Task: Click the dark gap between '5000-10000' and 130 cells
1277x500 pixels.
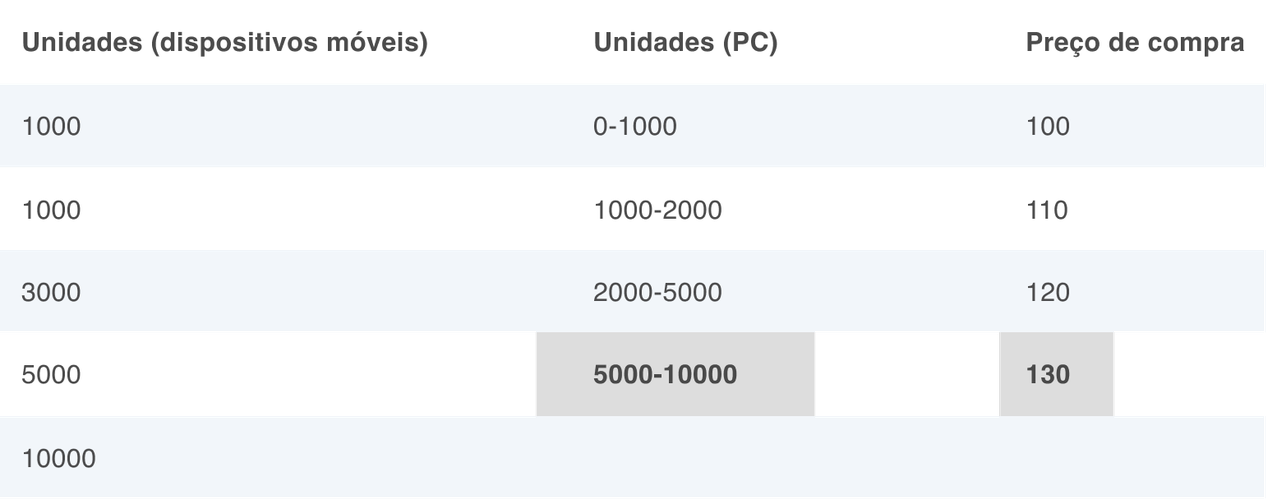Action: coord(906,375)
